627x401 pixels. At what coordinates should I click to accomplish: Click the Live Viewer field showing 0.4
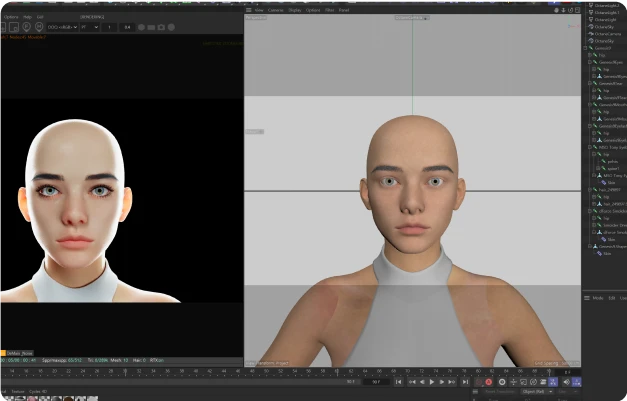[127, 27]
